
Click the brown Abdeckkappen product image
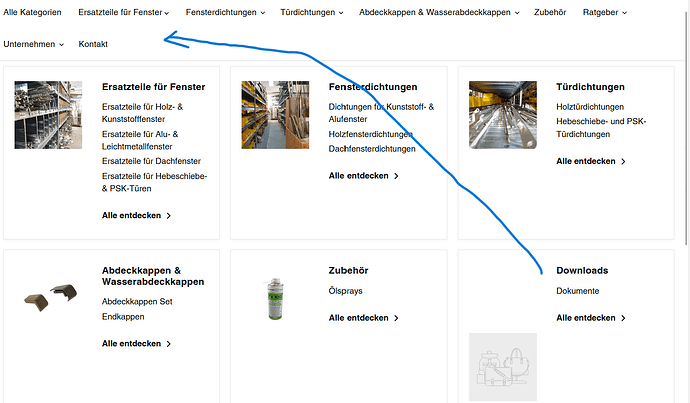(50, 297)
